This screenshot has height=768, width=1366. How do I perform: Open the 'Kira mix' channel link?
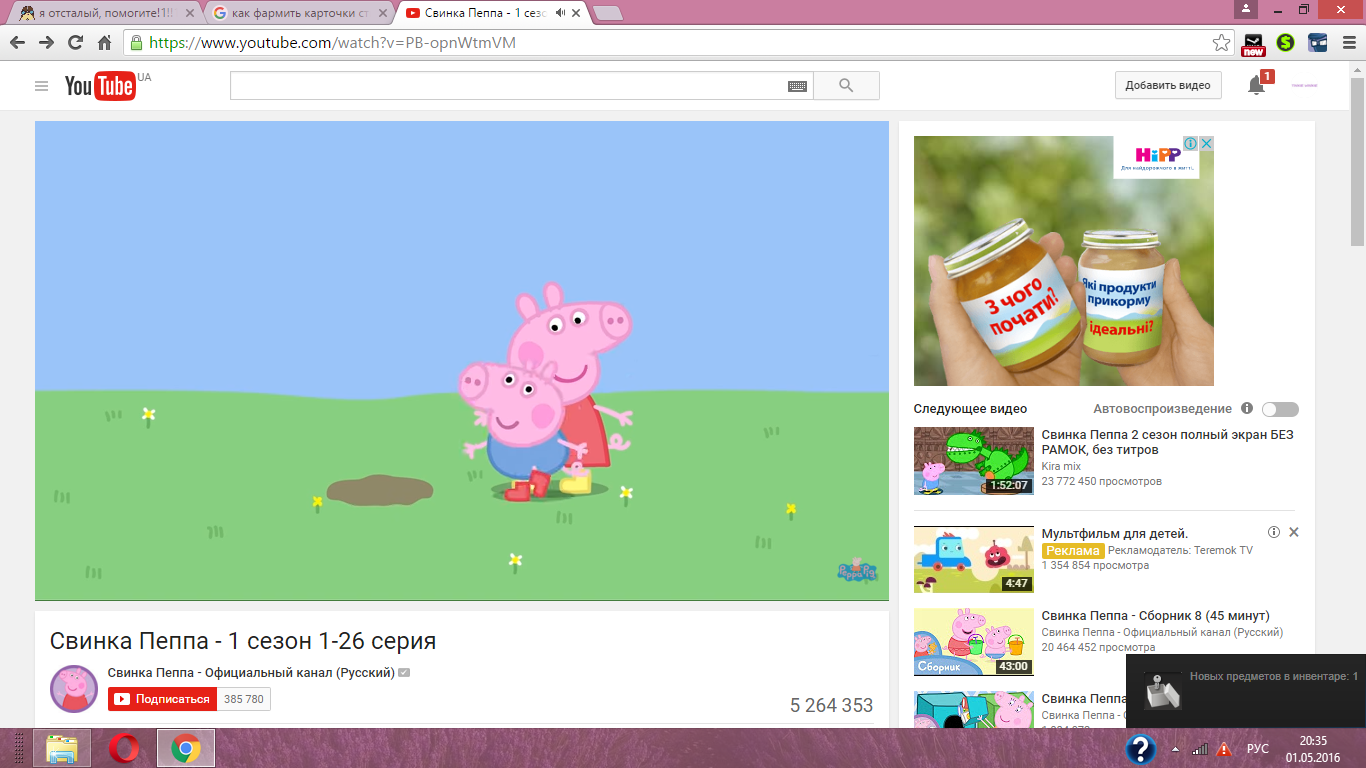pyautogui.click(x=1061, y=466)
